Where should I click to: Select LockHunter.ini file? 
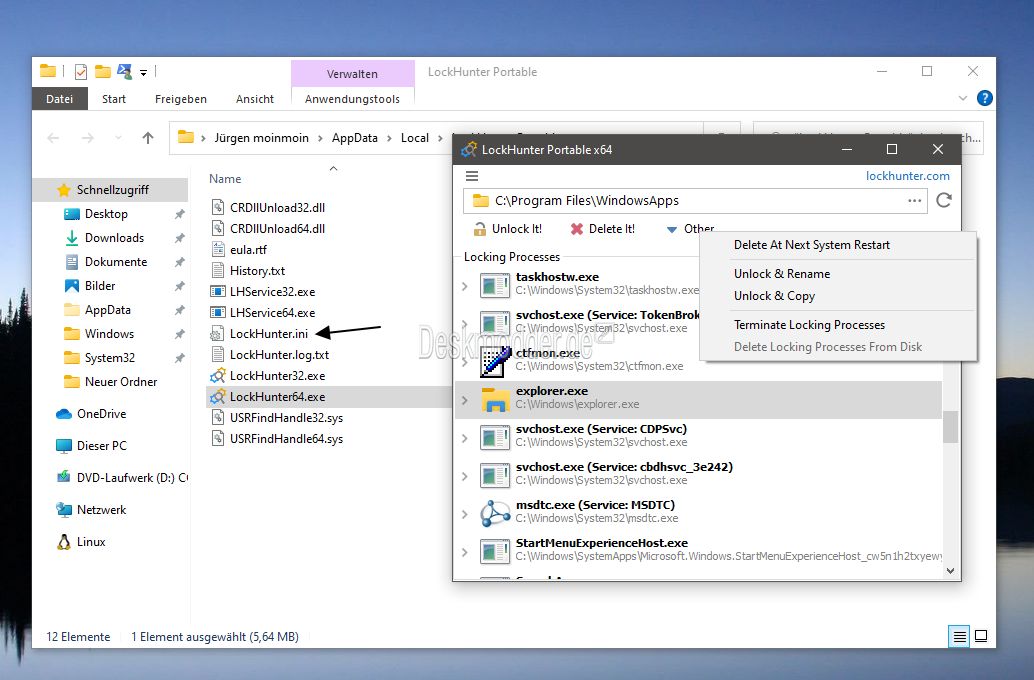coord(268,334)
